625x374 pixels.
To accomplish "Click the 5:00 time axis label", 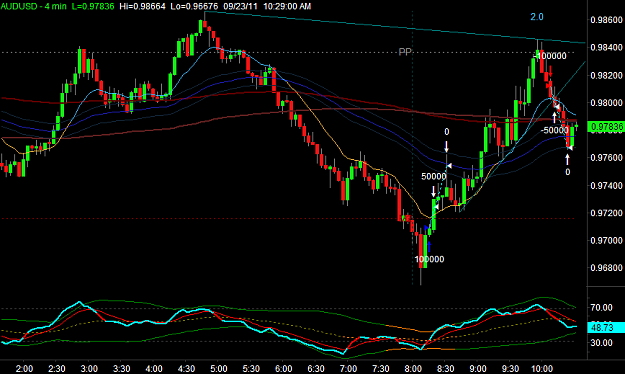I will [x=219, y=368].
